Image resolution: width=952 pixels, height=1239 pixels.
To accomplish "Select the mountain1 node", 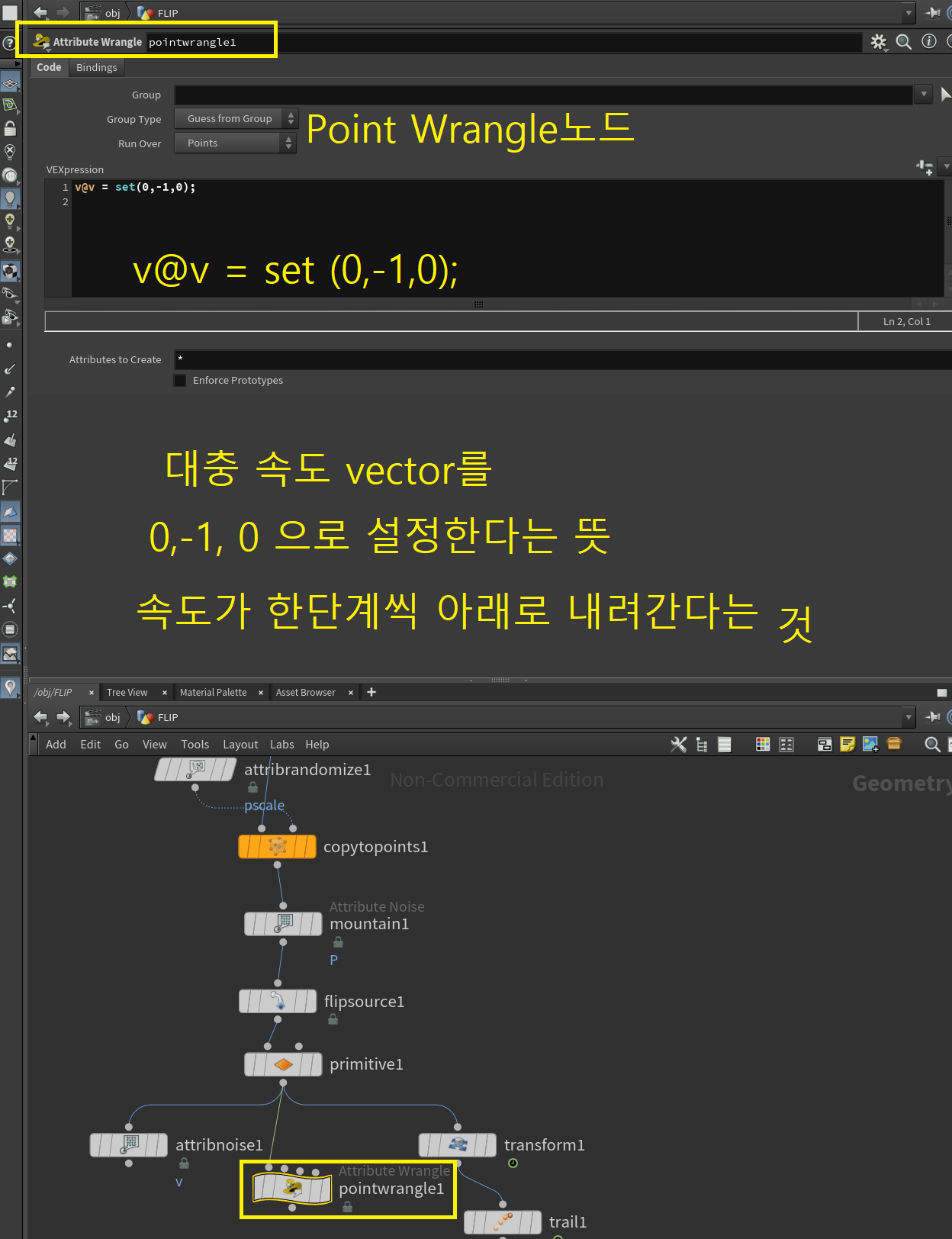I will click(283, 924).
